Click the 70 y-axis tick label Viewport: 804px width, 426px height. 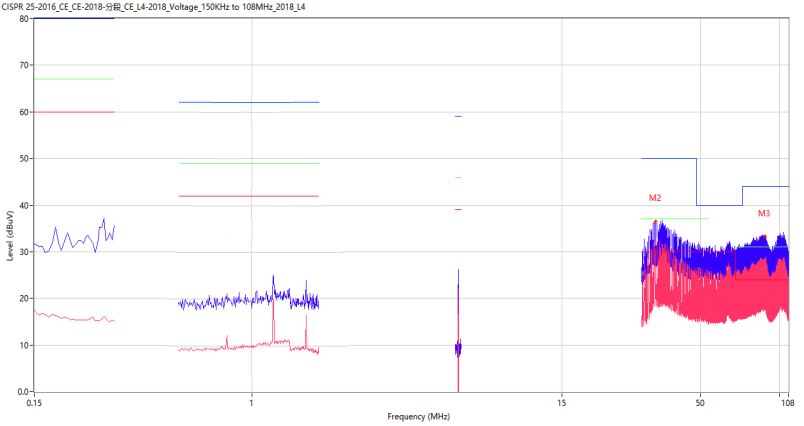[x=24, y=65]
